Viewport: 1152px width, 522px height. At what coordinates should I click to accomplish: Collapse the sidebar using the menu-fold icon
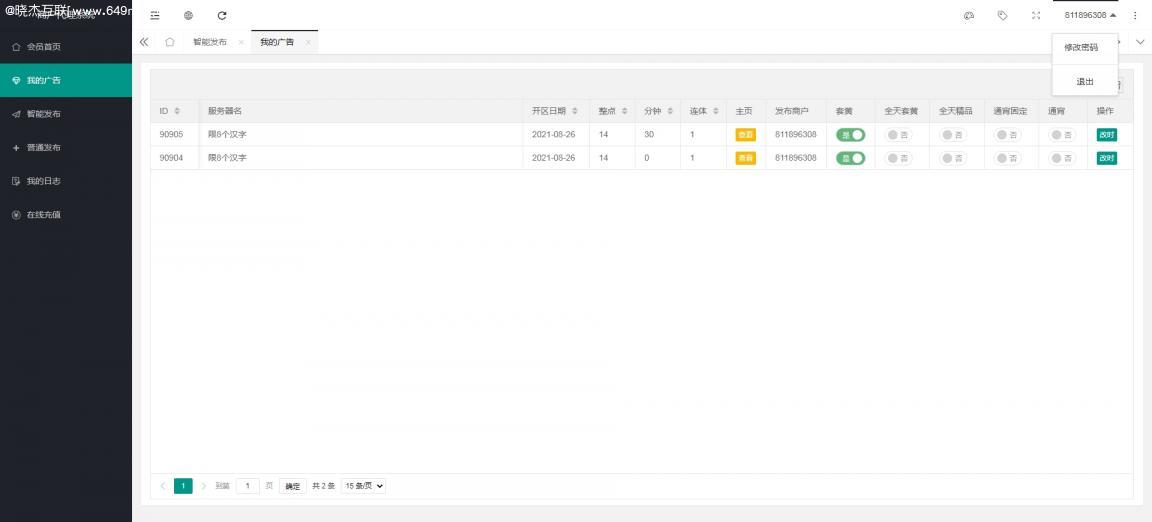click(x=154, y=15)
